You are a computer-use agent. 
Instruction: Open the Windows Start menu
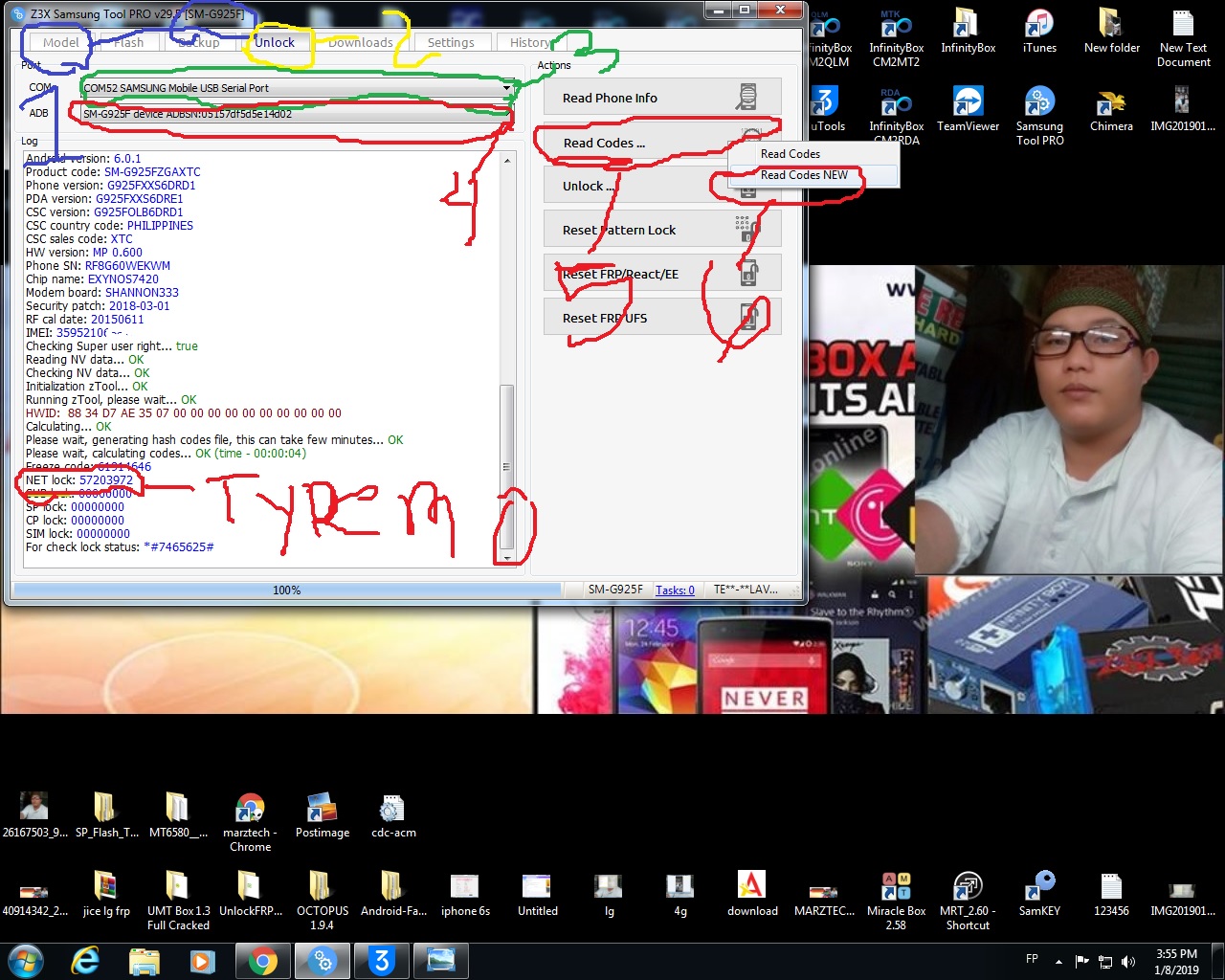click(x=26, y=961)
